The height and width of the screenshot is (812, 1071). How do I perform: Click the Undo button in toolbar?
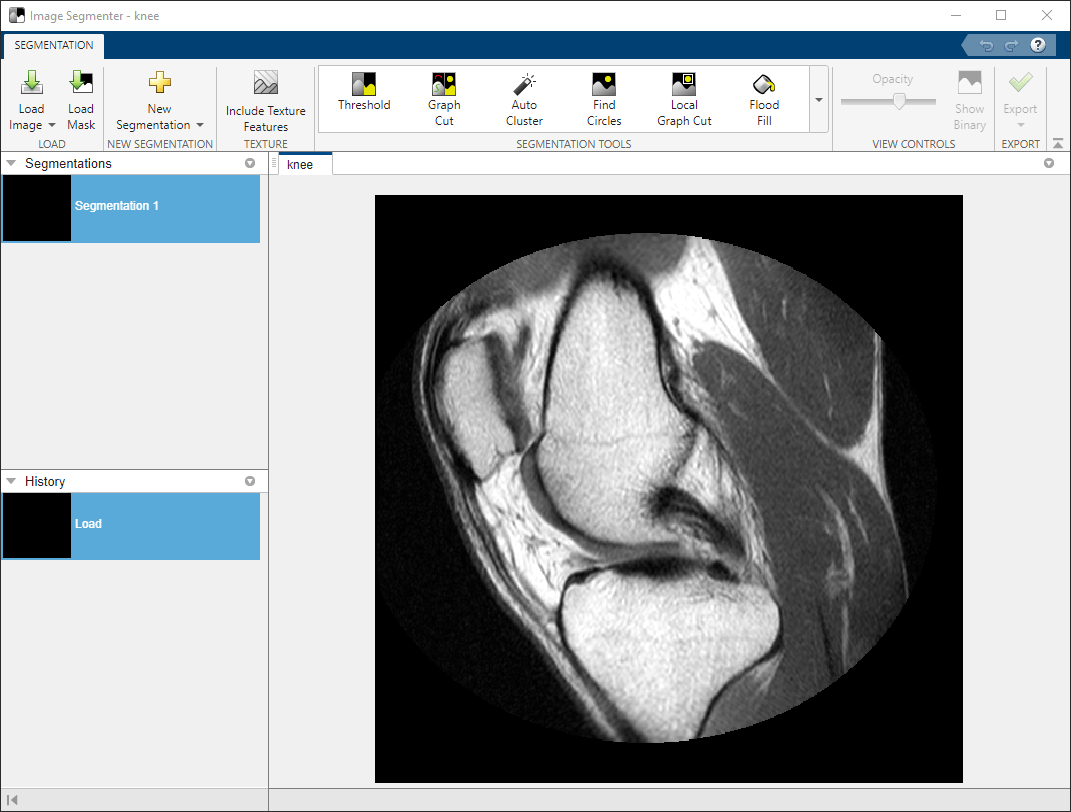click(x=986, y=45)
